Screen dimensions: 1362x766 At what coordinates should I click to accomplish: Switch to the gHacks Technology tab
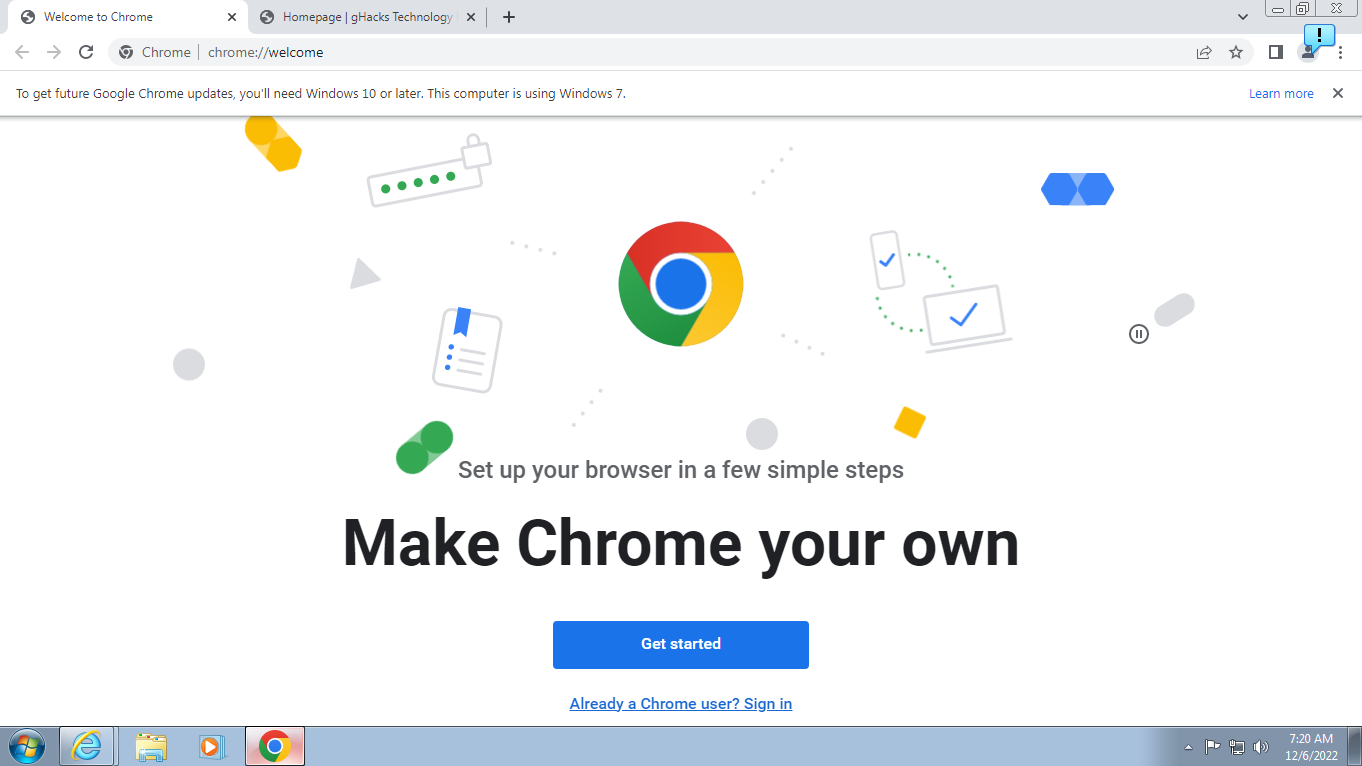[360, 16]
